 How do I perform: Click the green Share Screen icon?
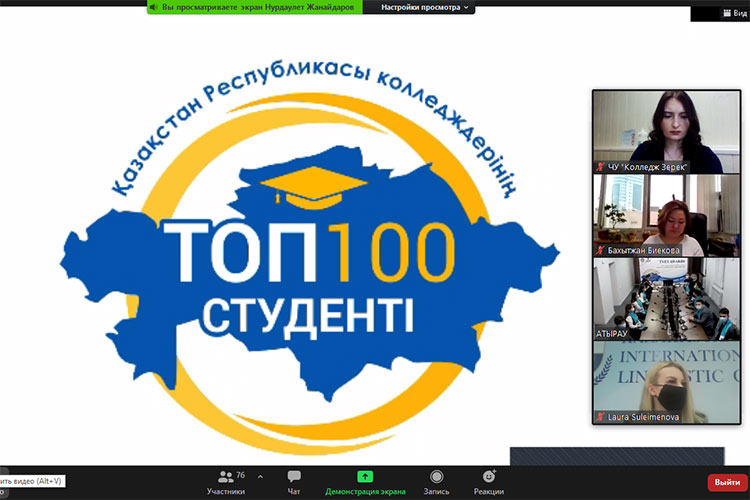[x=366, y=477]
